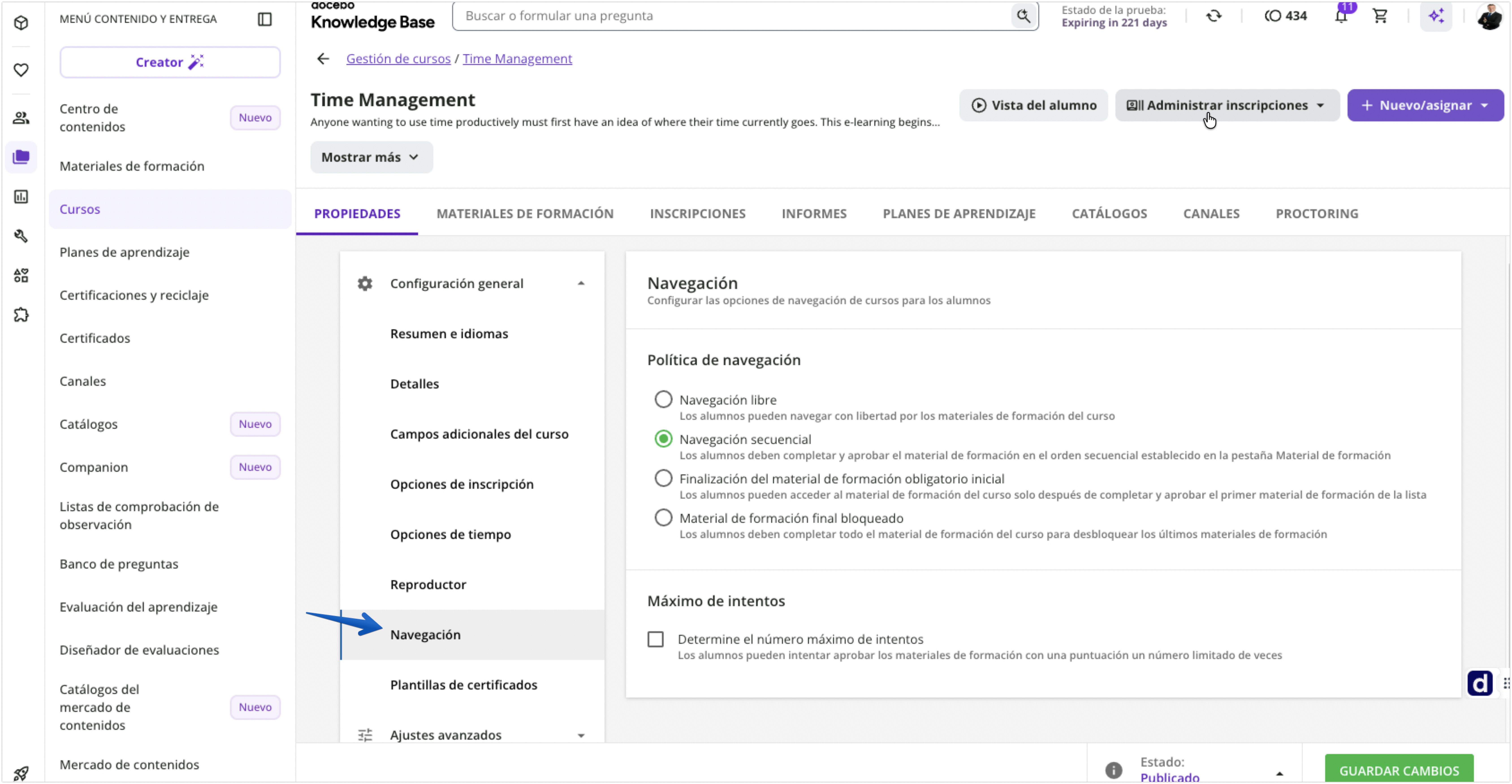Switch to Informes tab
The height and width of the screenshot is (784, 1512).
pyautogui.click(x=814, y=214)
